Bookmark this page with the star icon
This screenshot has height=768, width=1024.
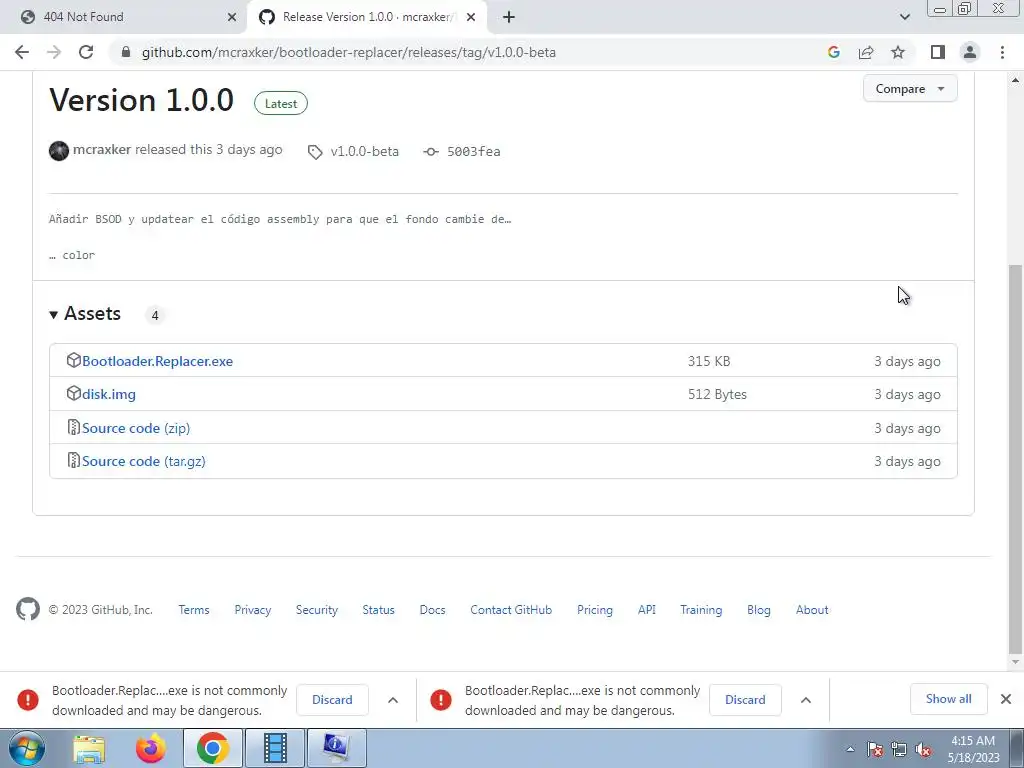(x=898, y=52)
